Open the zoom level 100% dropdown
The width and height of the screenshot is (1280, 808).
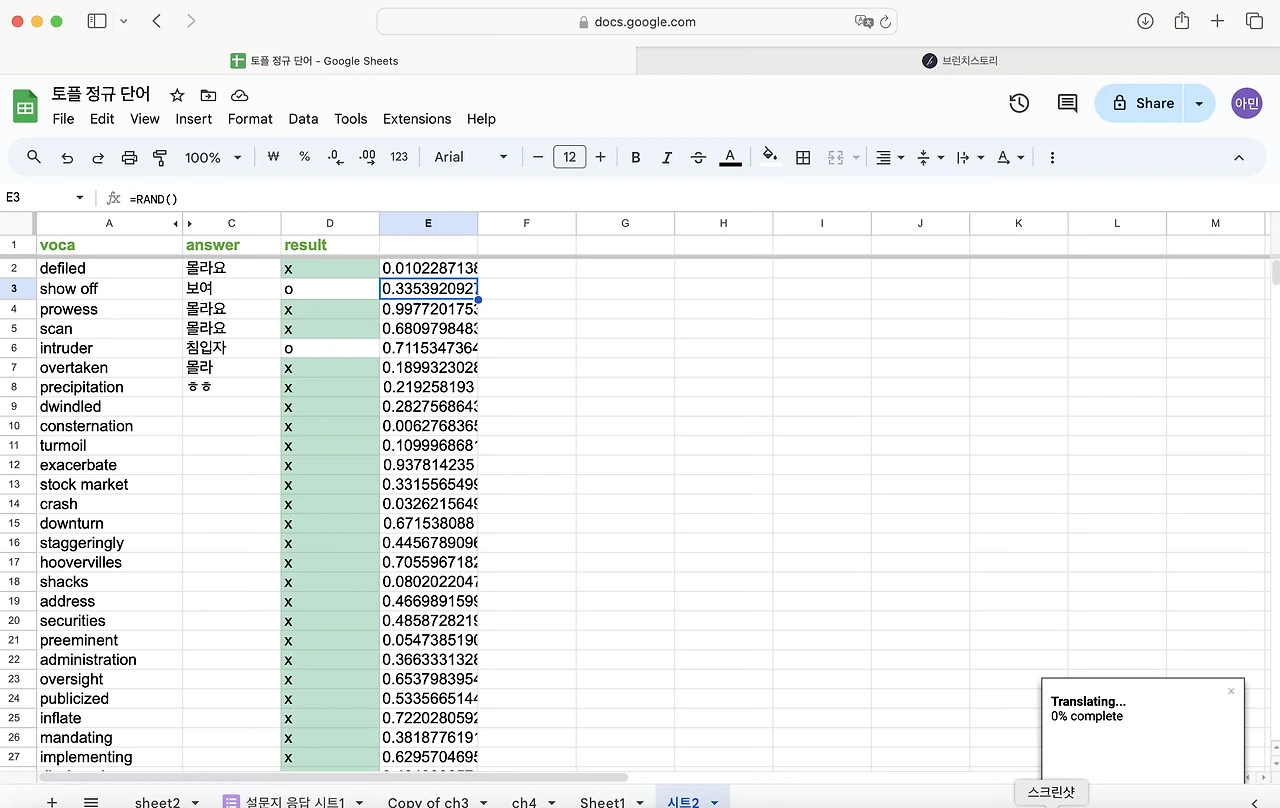213,157
